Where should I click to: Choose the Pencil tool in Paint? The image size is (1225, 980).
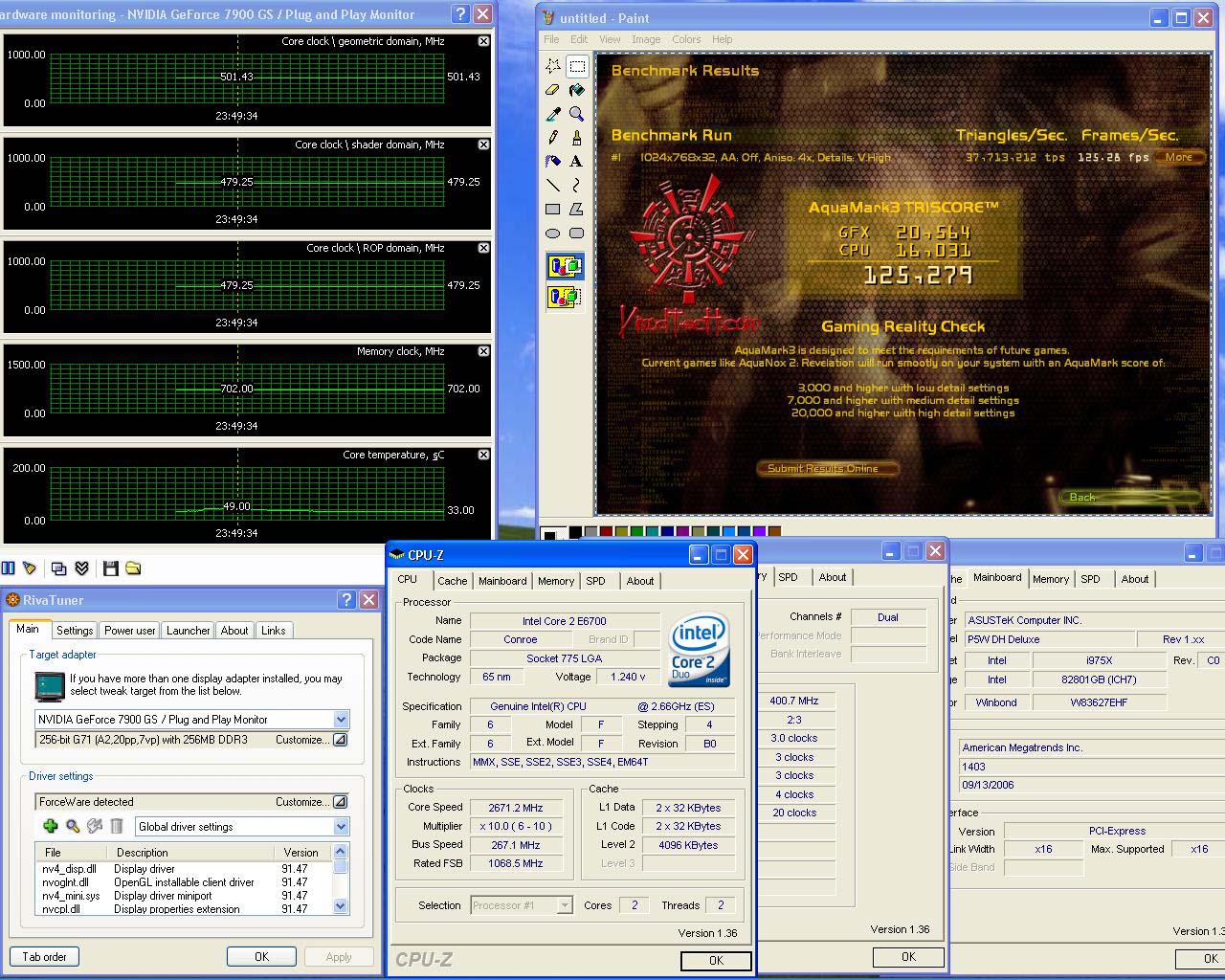[x=553, y=138]
